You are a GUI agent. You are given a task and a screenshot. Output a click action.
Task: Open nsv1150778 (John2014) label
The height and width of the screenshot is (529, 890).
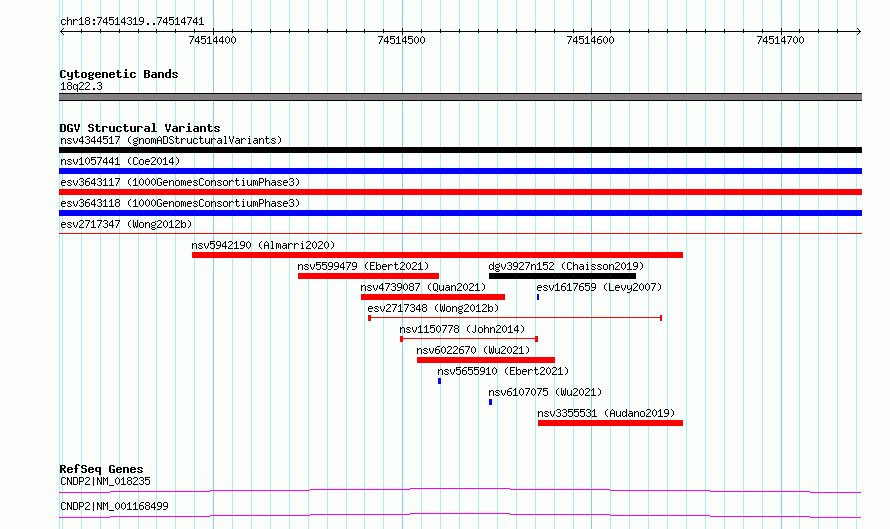point(462,329)
